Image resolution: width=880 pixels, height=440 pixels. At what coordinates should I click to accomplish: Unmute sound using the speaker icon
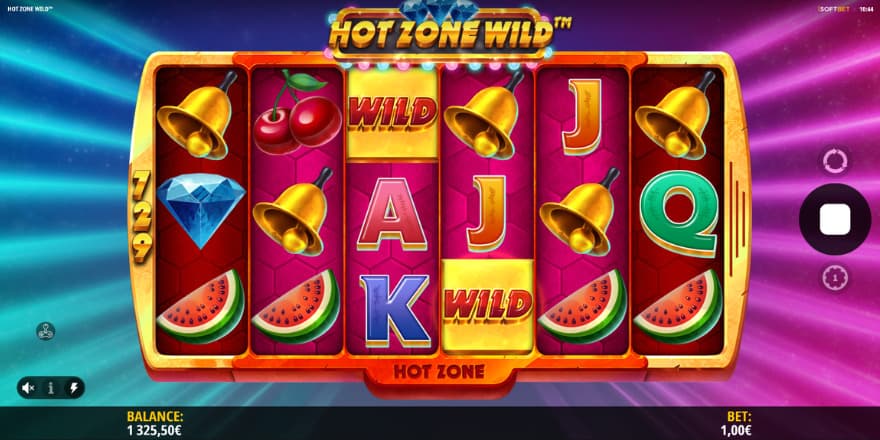pyautogui.click(x=28, y=387)
